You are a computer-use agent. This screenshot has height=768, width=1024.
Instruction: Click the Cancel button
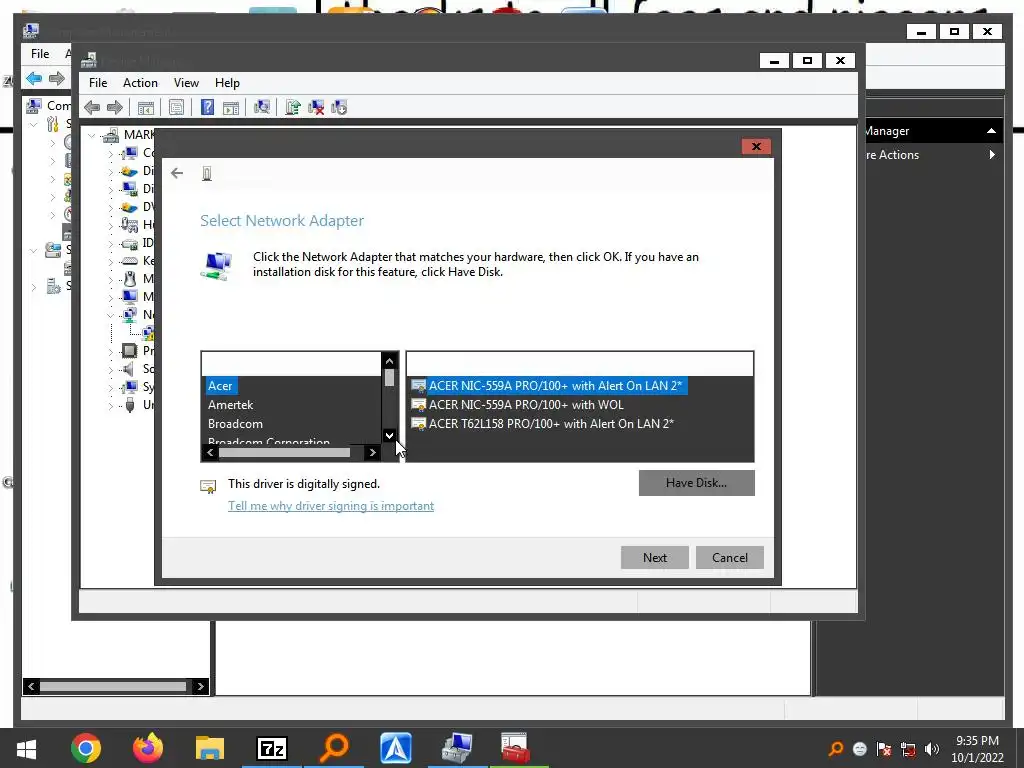click(729, 557)
